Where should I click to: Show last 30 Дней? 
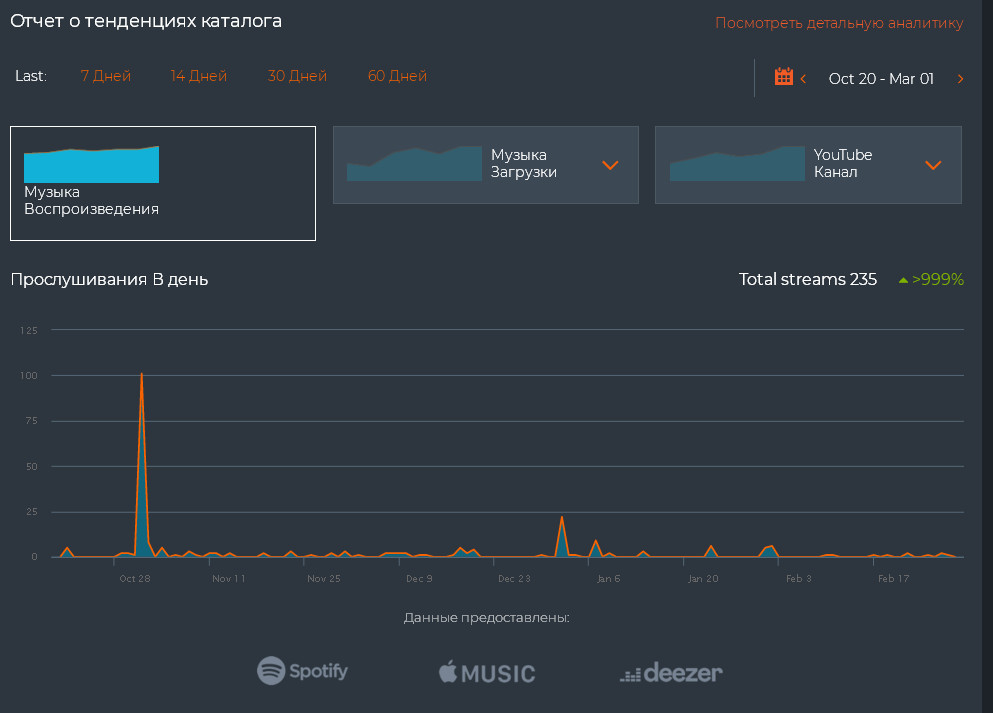pos(297,76)
